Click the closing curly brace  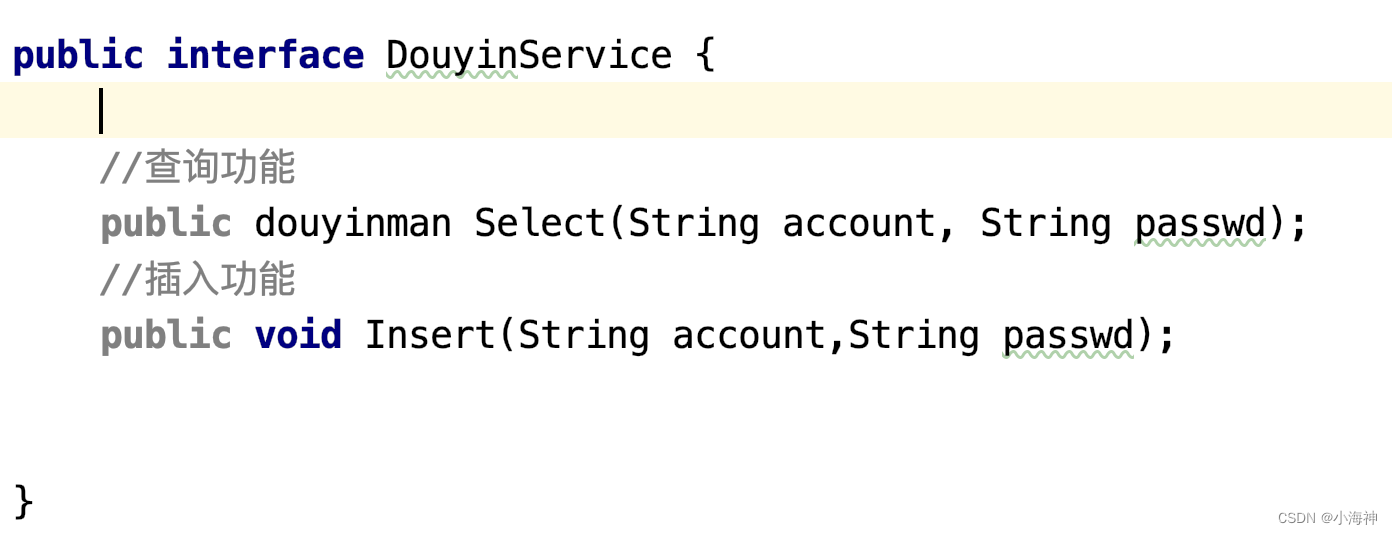coord(24,502)
